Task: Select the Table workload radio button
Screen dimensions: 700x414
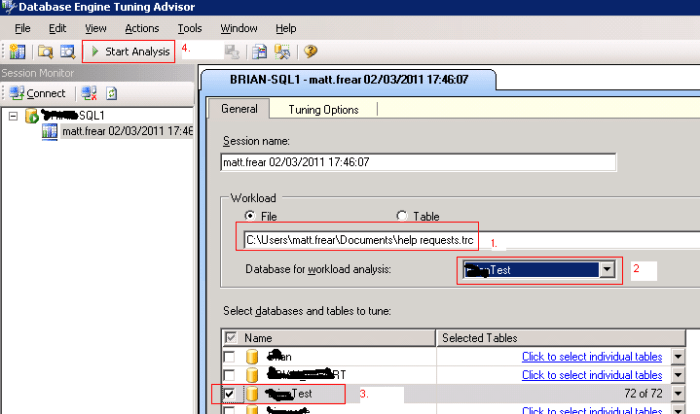Action: pos(401,216)
